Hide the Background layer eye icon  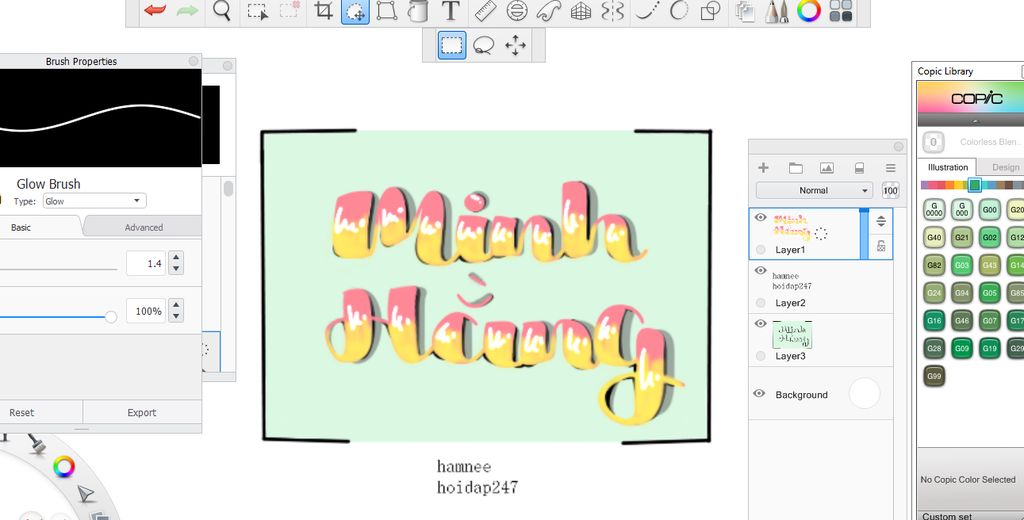pyautogui.click(x=759, y=394)
